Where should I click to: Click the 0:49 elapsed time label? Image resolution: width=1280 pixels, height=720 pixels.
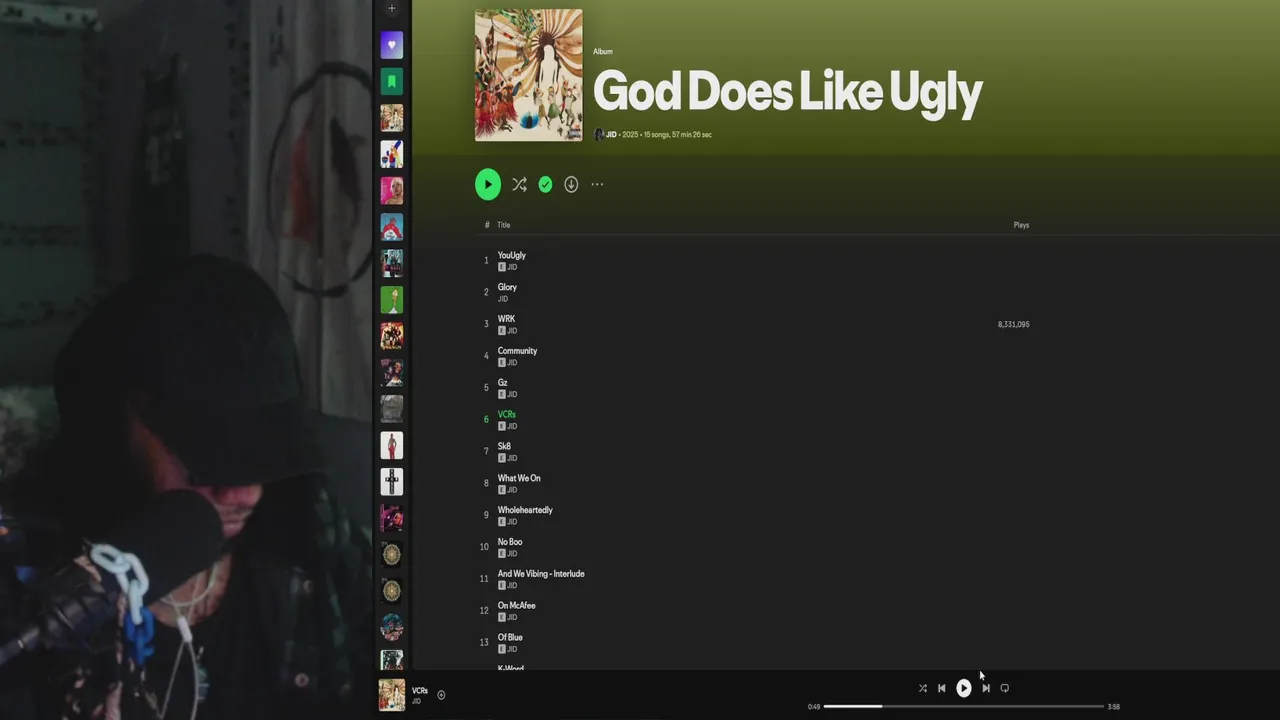(x=814, y=707)
